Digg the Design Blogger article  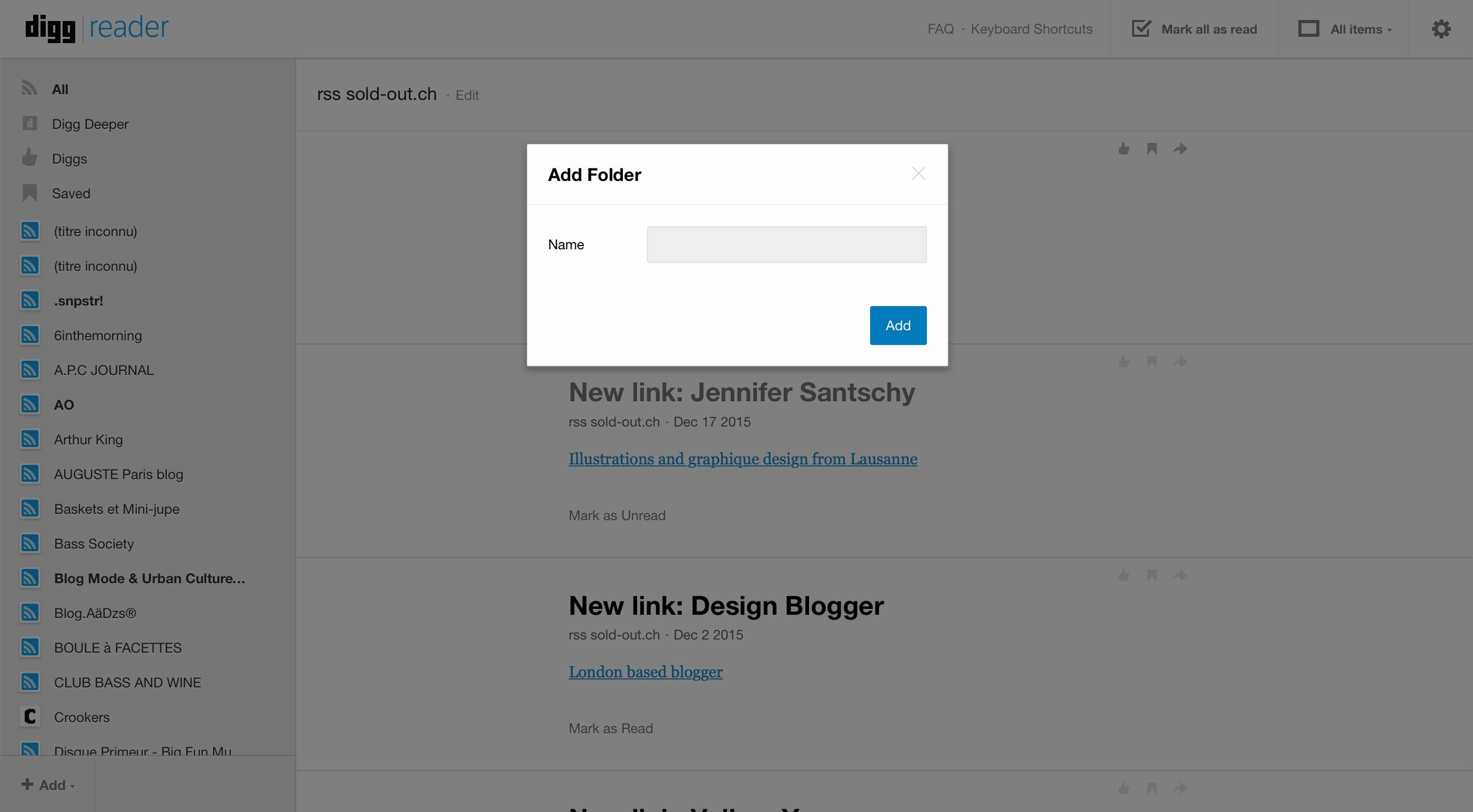click(1124, 575)
